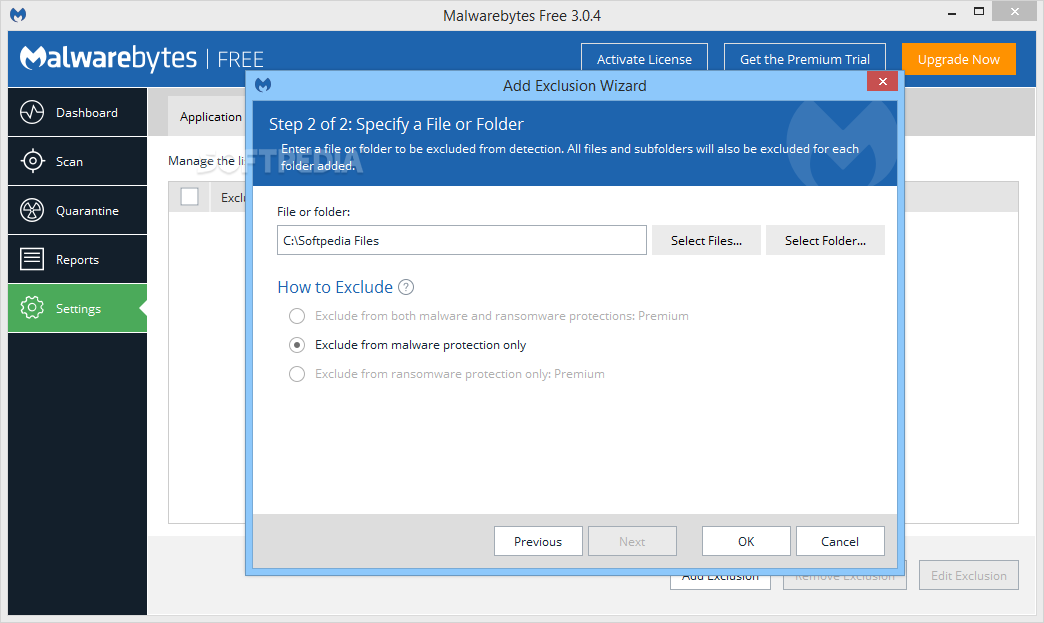Viewport: 1044px width, 623px height.
Task: Click the How to Exclude help icon
Action: pyautogui.click(x=405, y=287)
